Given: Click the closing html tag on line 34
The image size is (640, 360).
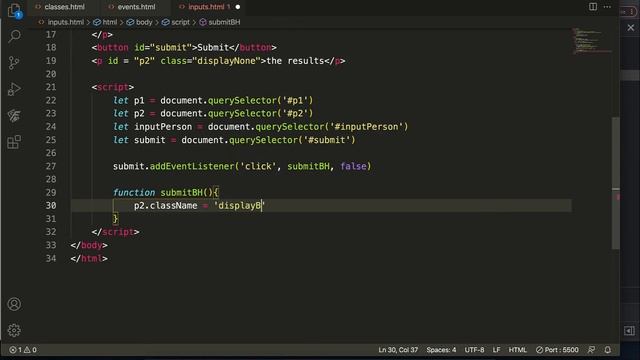Looking at the screenshot, I should coord(89,258).
